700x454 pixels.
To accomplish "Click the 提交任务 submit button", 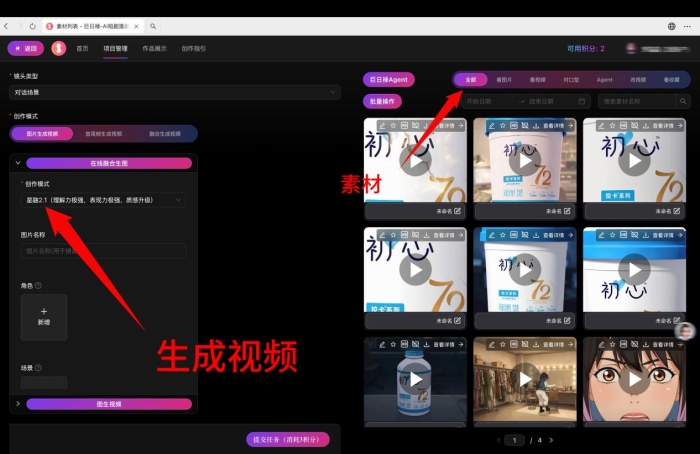I will (x=287, y=439).
